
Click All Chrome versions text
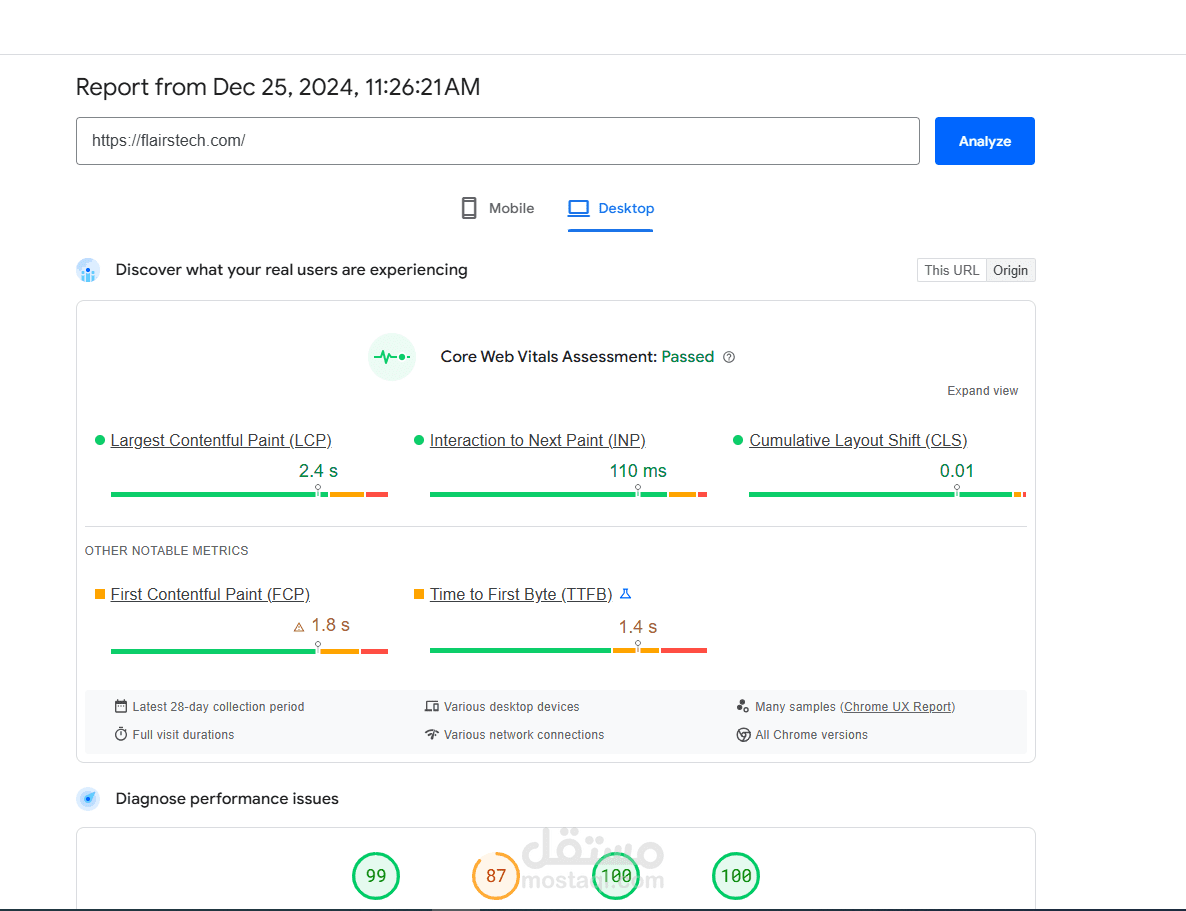(812, 735)
